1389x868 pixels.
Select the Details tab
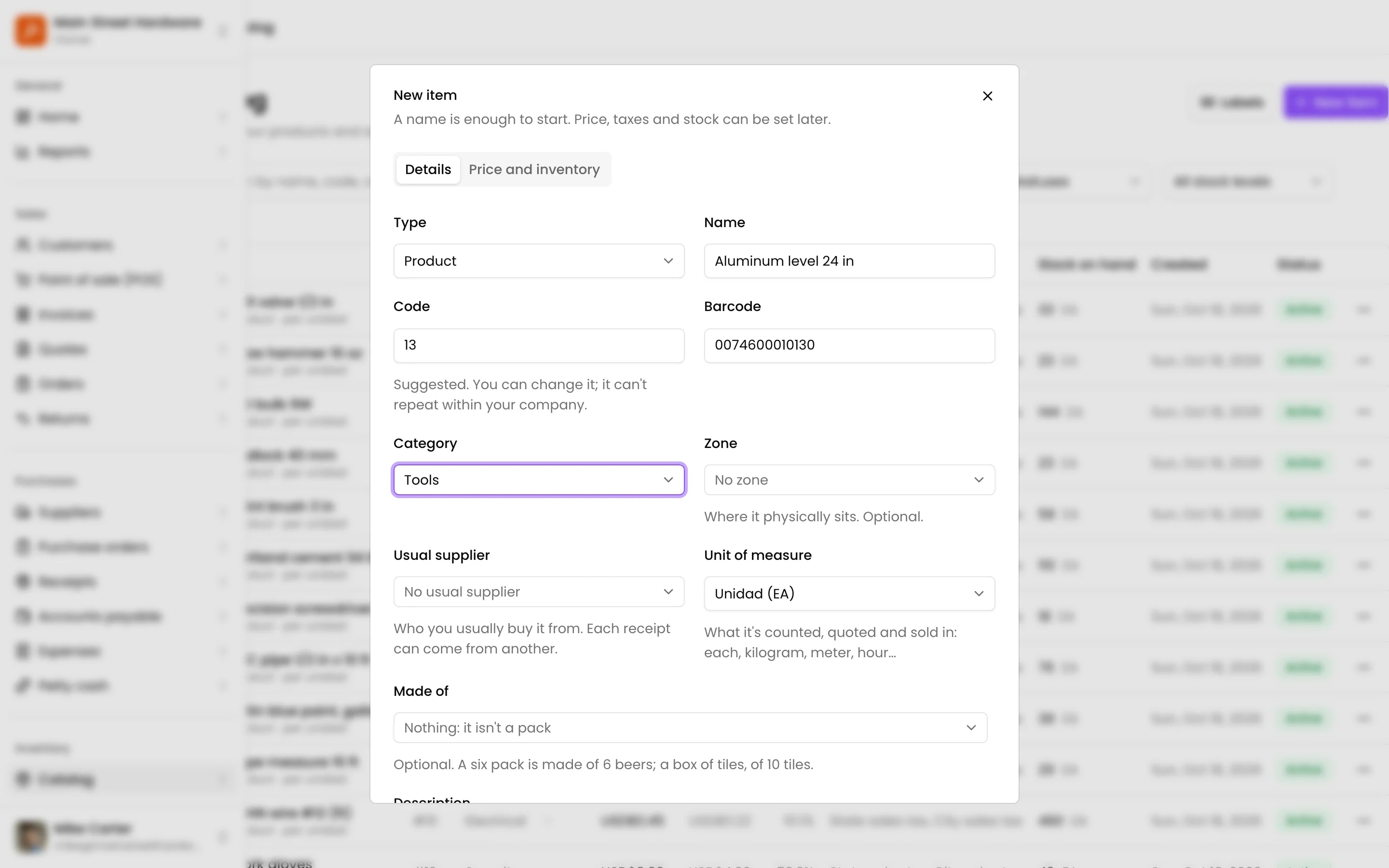(x=428, y=169)
